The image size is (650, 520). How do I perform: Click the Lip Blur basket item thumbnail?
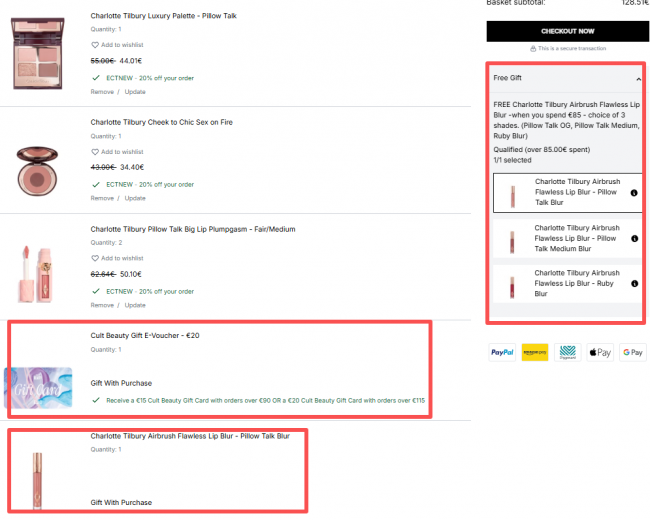click(37, 481)
